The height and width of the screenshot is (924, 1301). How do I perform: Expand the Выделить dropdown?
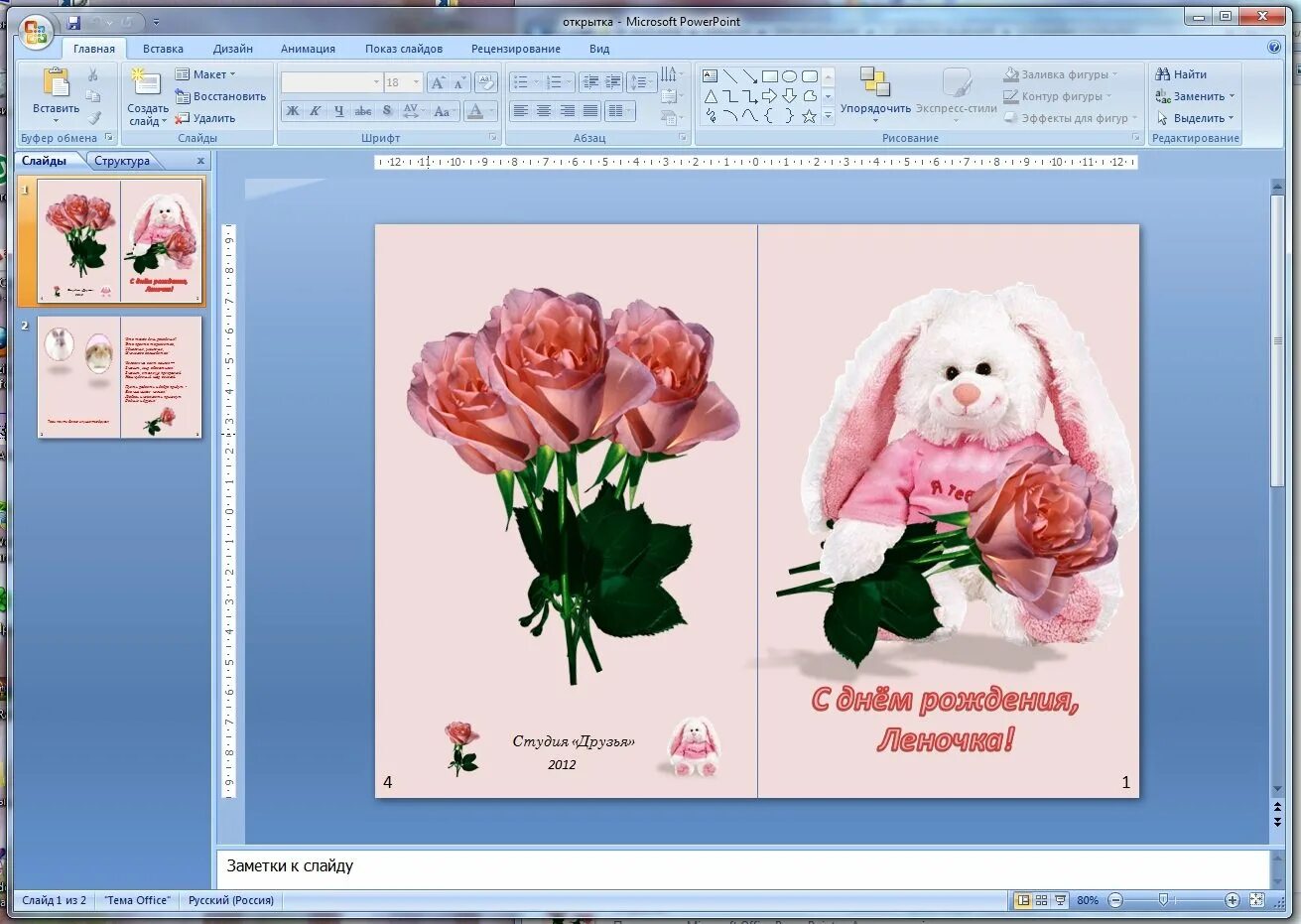(x=1196, y=118)
